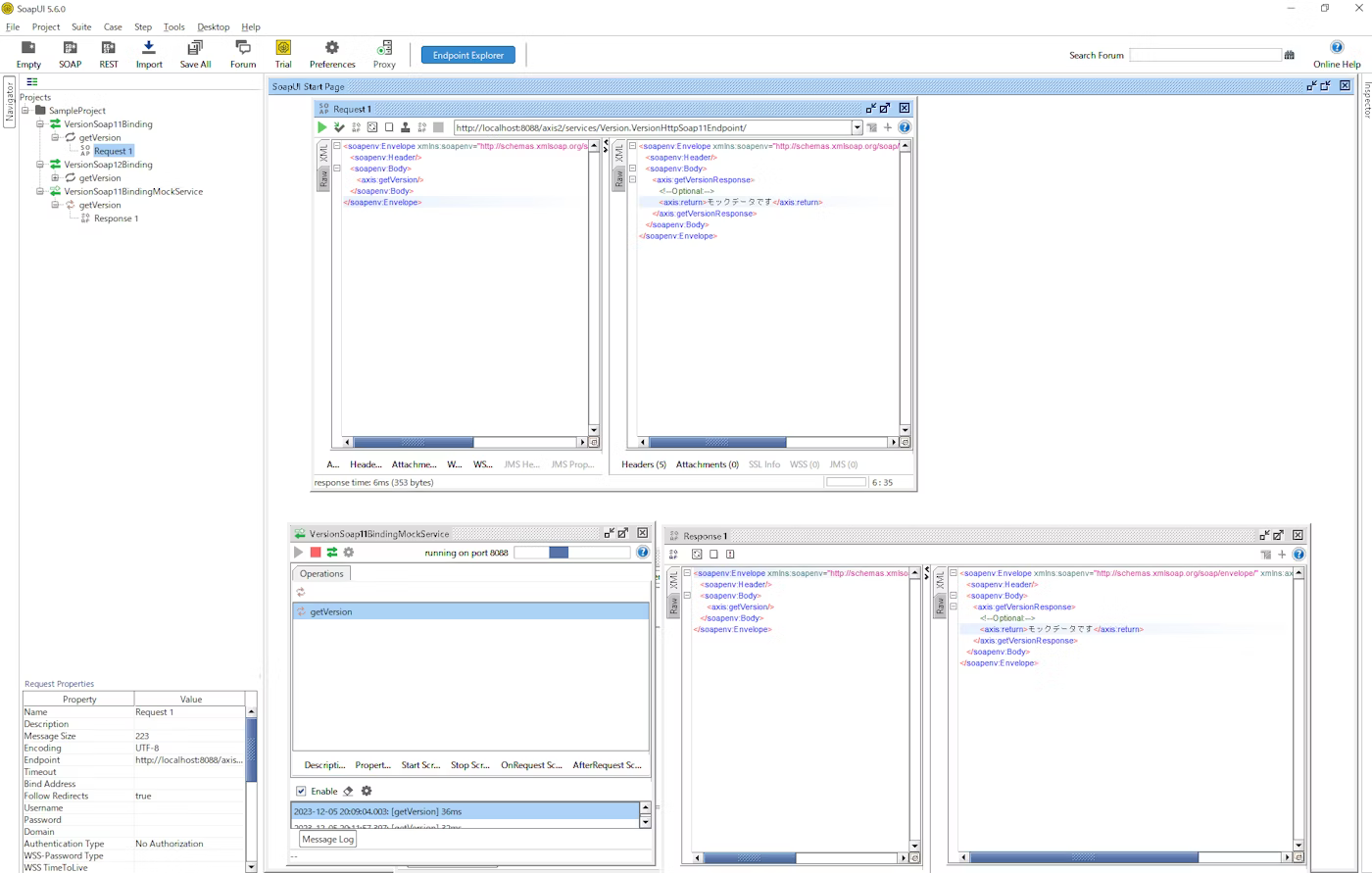
Task: Open mock service options gear icon
Action: tap(348, 553)
